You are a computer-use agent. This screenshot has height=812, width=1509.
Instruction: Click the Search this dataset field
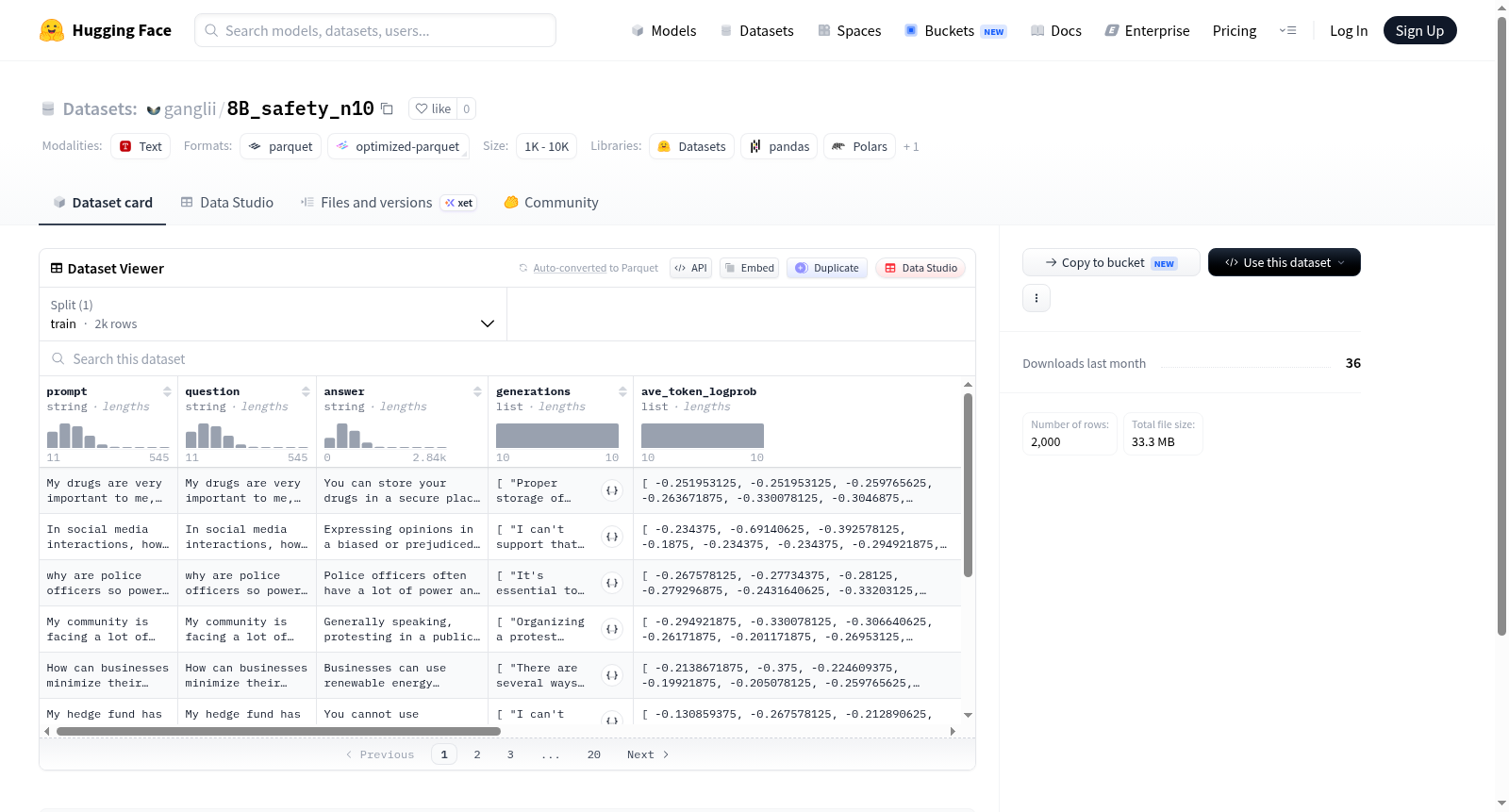(507, 358)
